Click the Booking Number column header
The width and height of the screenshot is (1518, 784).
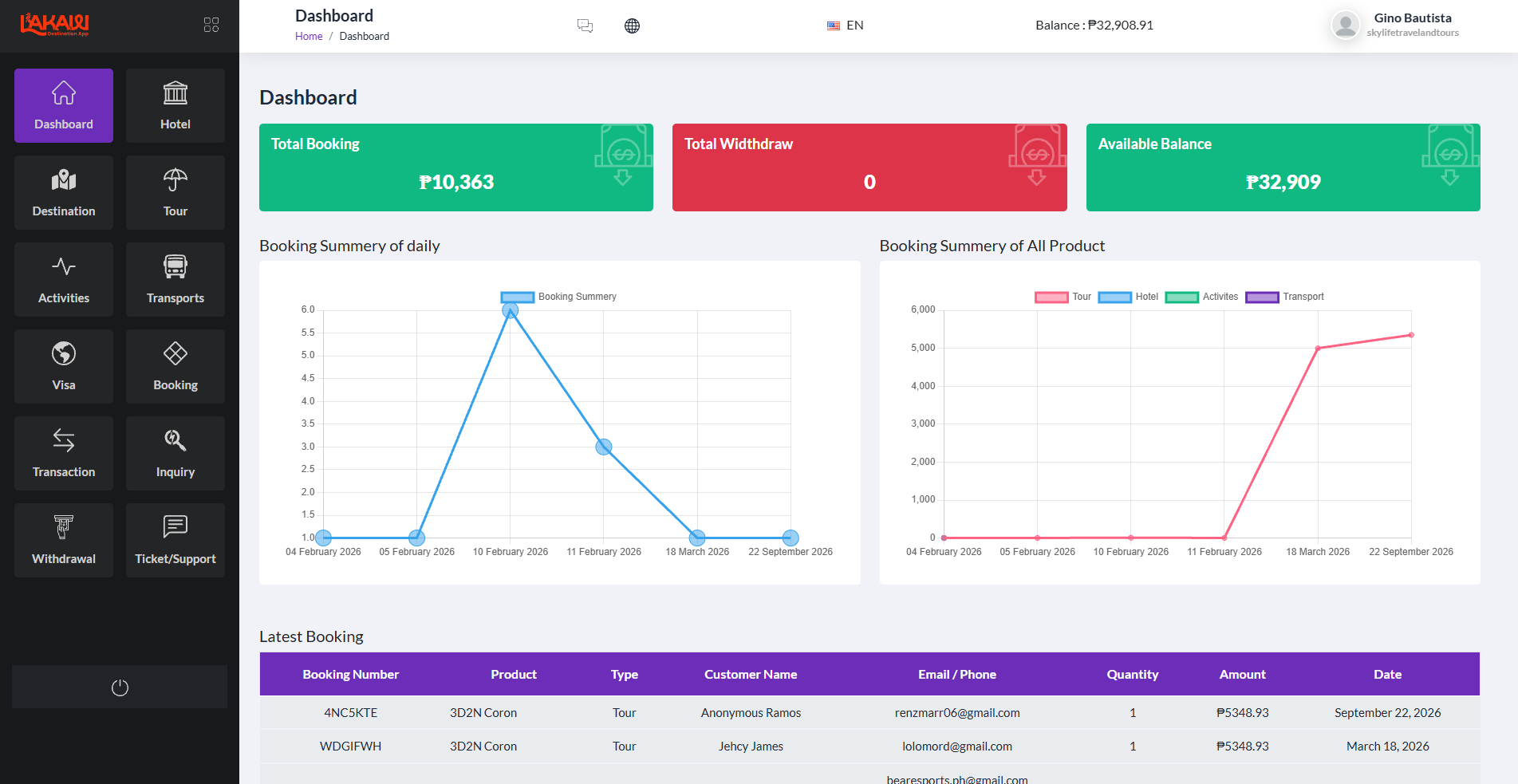[351, 675]
